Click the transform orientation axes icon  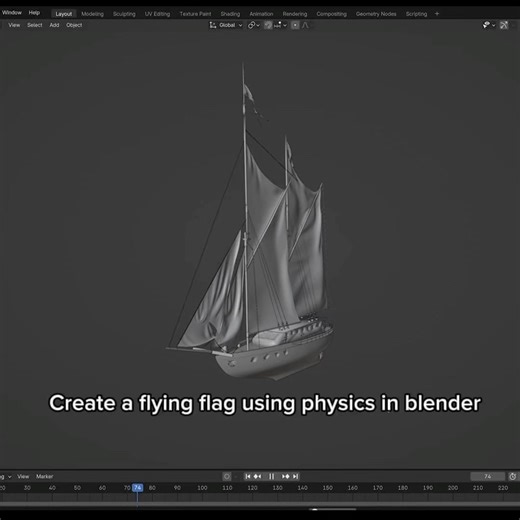[x=213, y=25]
